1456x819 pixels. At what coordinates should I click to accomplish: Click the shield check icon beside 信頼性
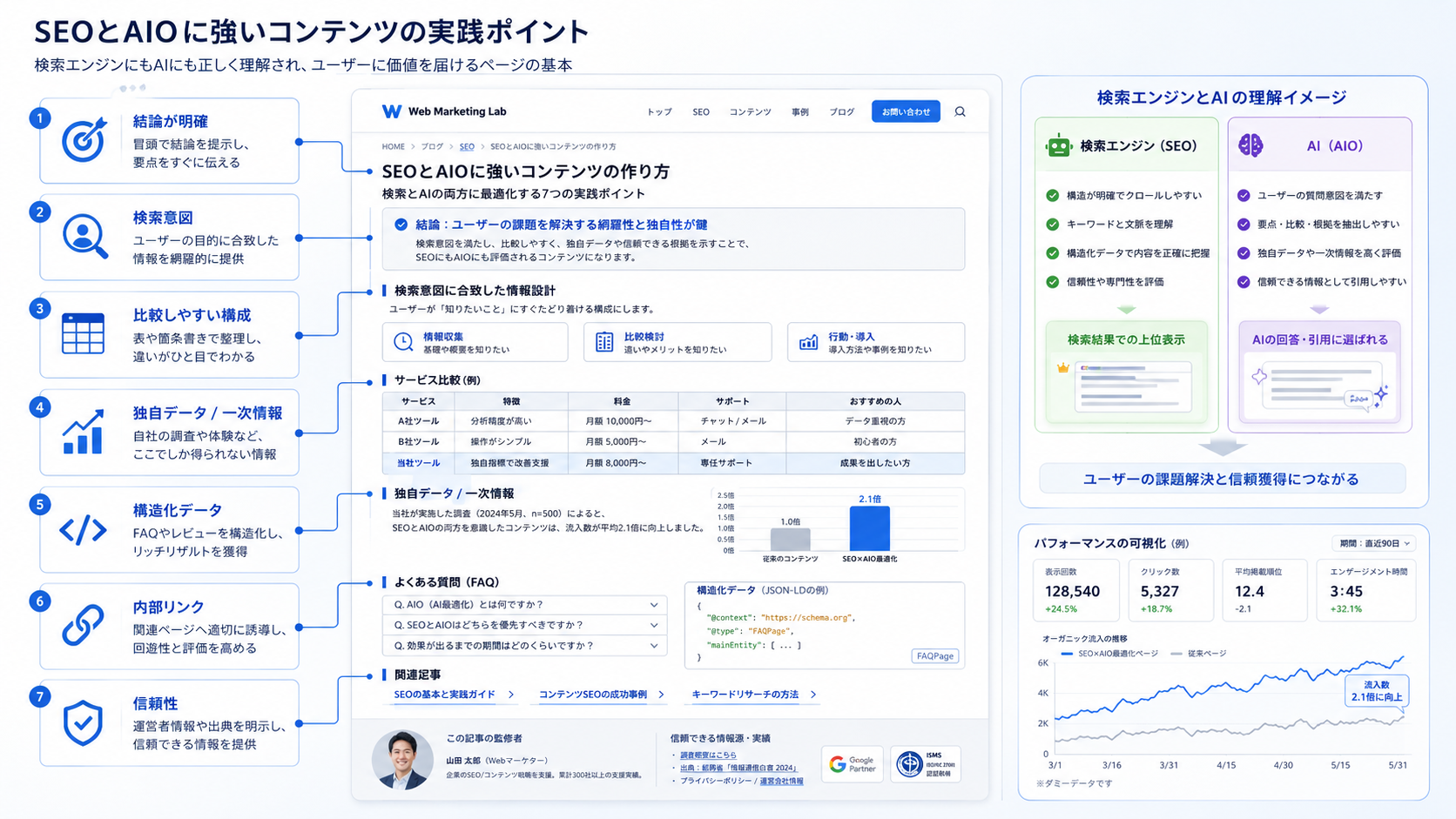click(83, 722)
